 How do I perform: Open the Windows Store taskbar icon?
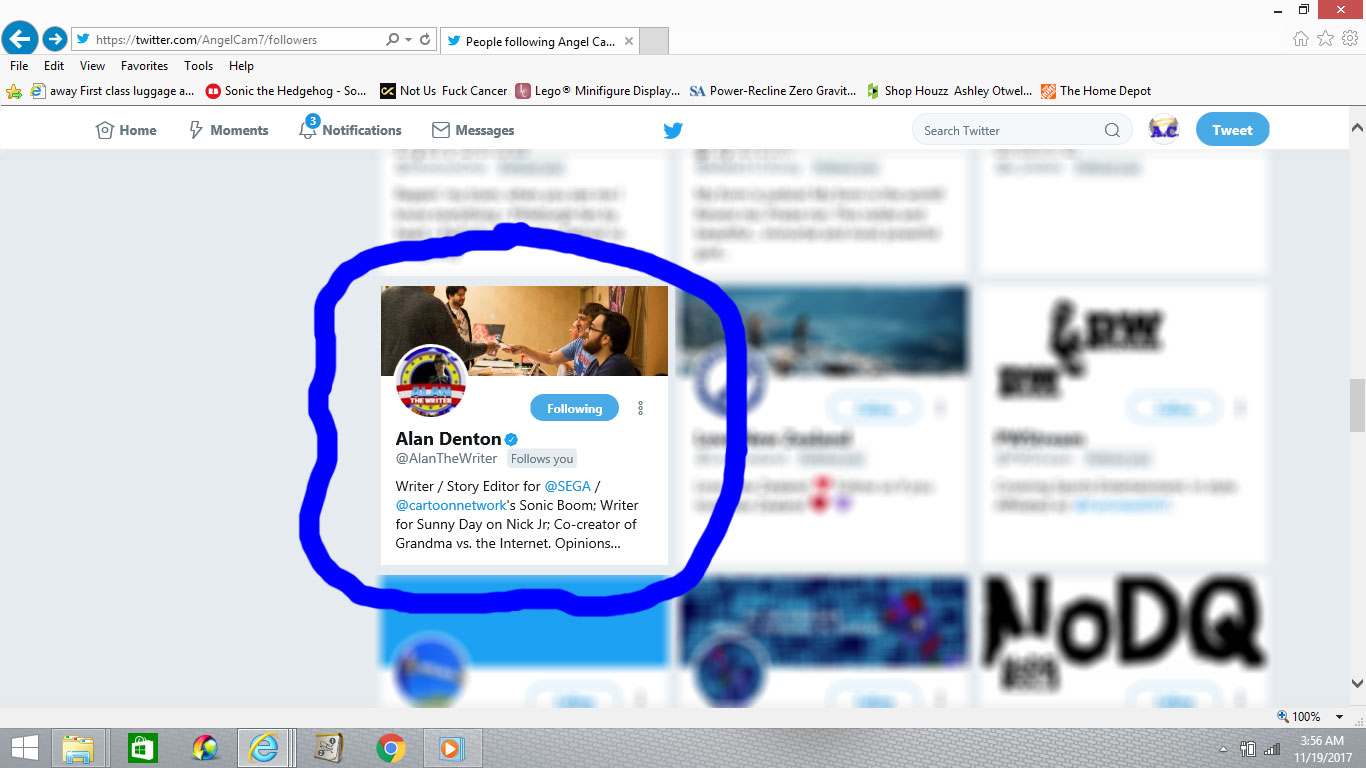click(x=143, y=748)
